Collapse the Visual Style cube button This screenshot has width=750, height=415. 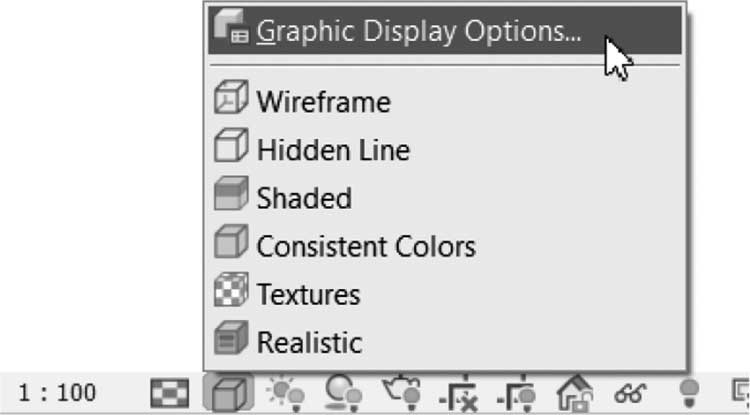point(229,393)
